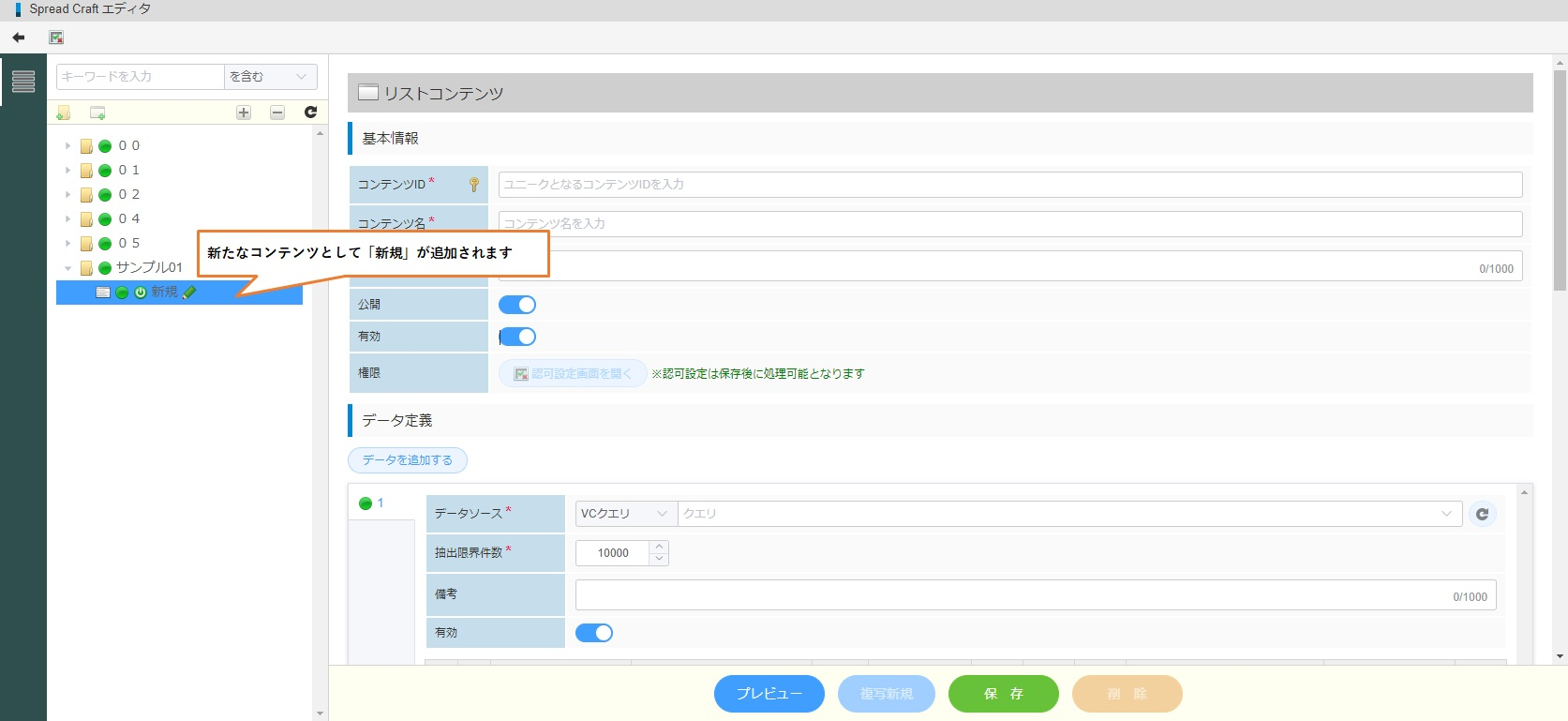The height and width of the screenshot is (721, 1568).
Task: Click the back arrow icon
Action: tap(19, 38)
